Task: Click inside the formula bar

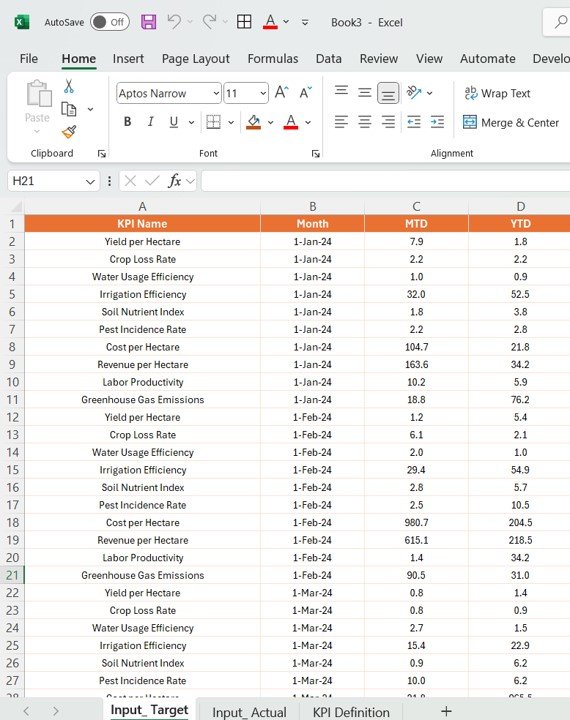Action: pos(386,181)
